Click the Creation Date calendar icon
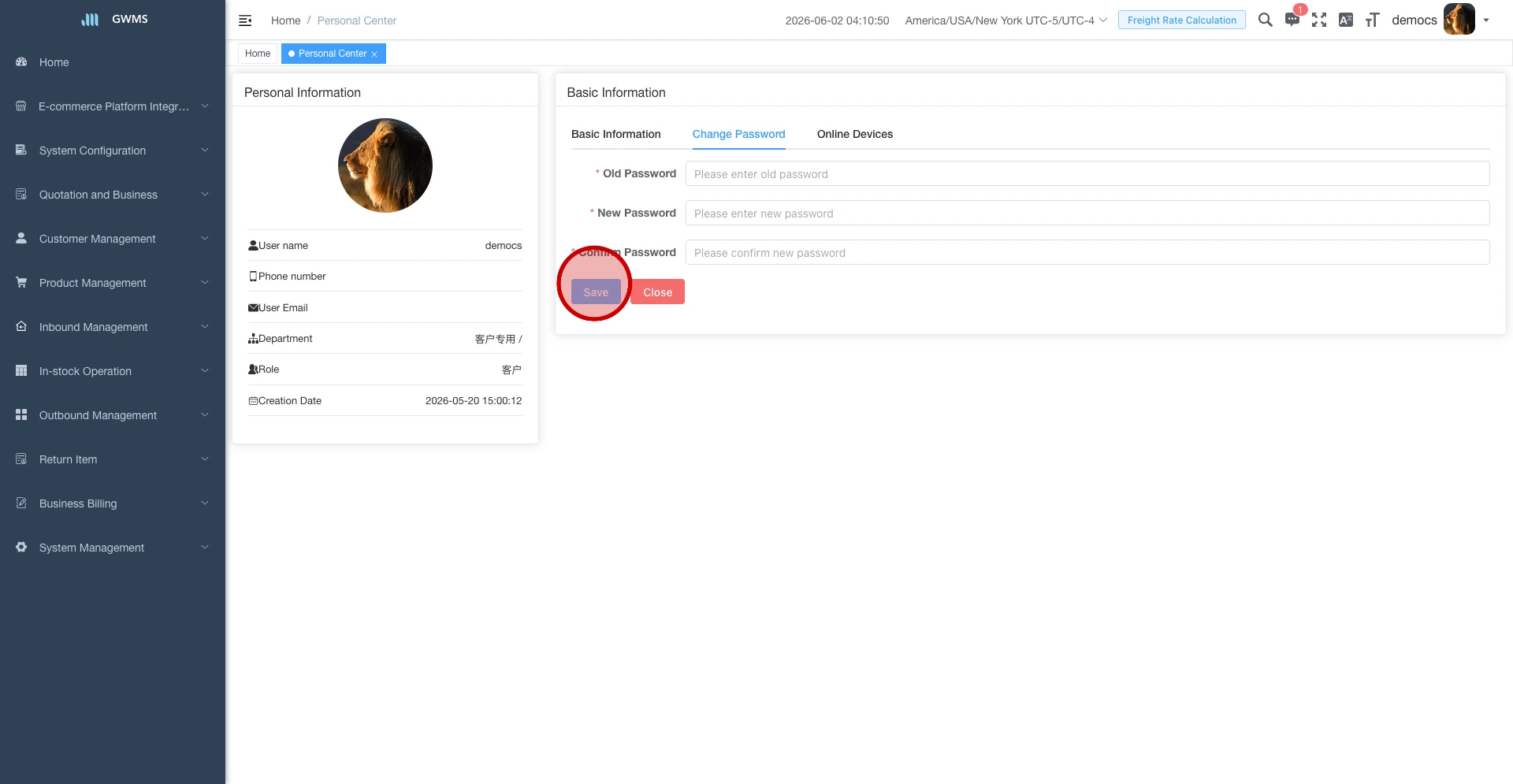Viewport: 1513px width, 784px height. 253,401
